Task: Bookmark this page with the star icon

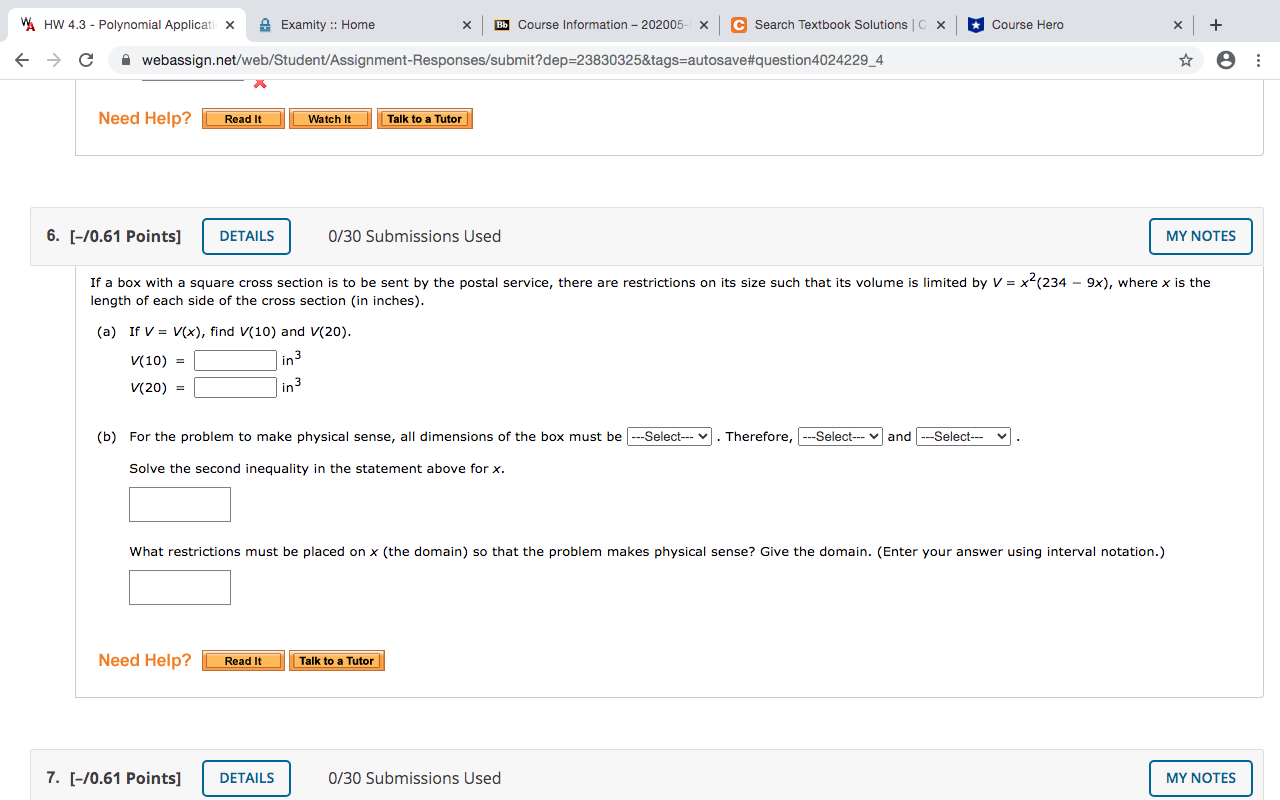Action: tap(1186, 60)
